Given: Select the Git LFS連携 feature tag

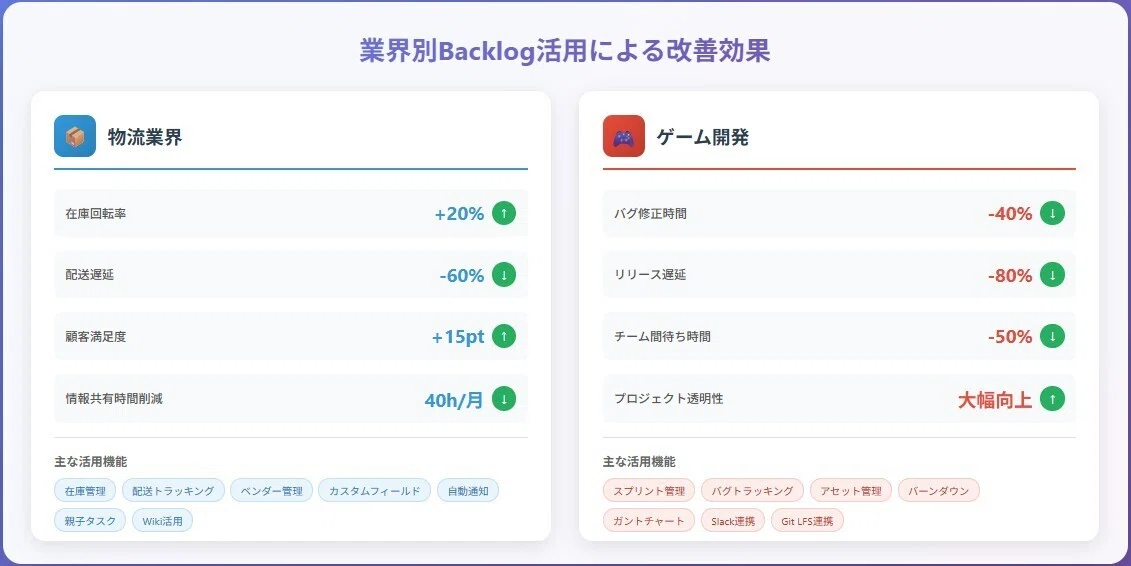Looking at the screenshot, I should pos(807,521).
